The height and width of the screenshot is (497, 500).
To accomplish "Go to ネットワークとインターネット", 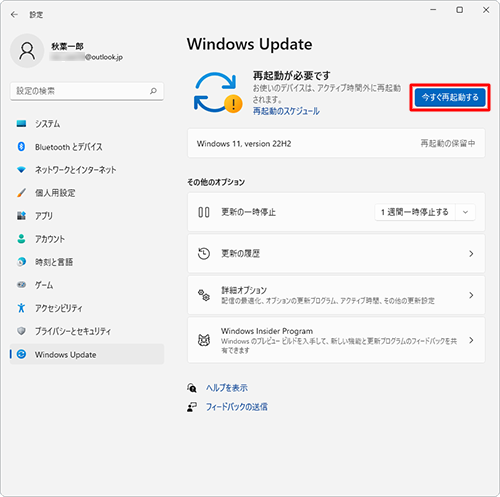I will pyautogui.click(x=87, y=170).
